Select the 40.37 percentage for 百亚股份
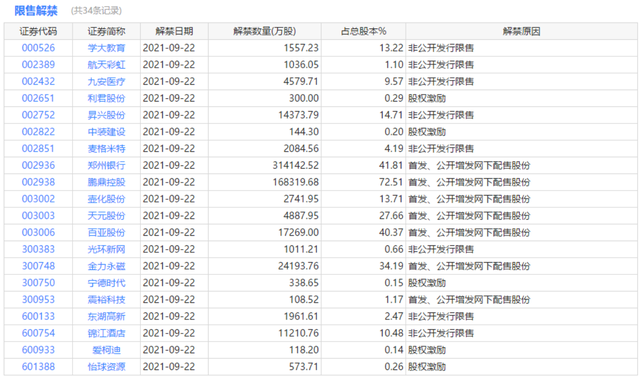This screenshot has width=640, height=378. [x=391, y=232]
